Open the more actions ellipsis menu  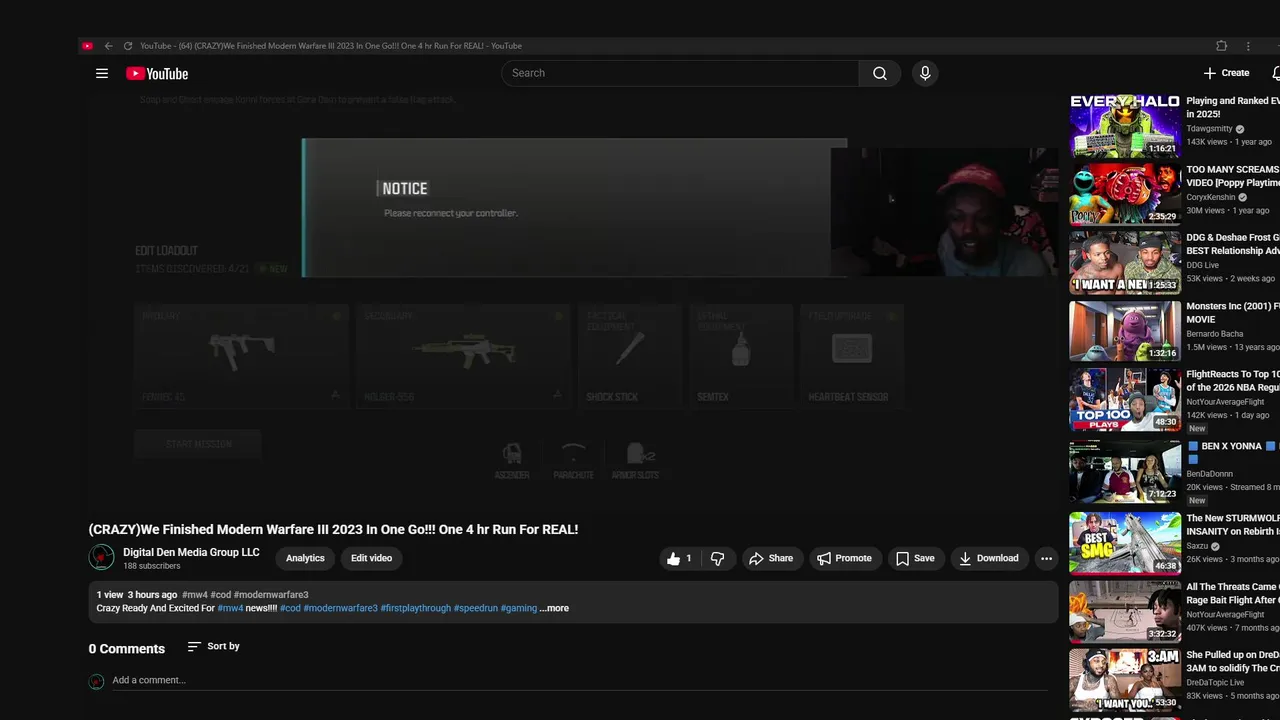point(1046,559)
